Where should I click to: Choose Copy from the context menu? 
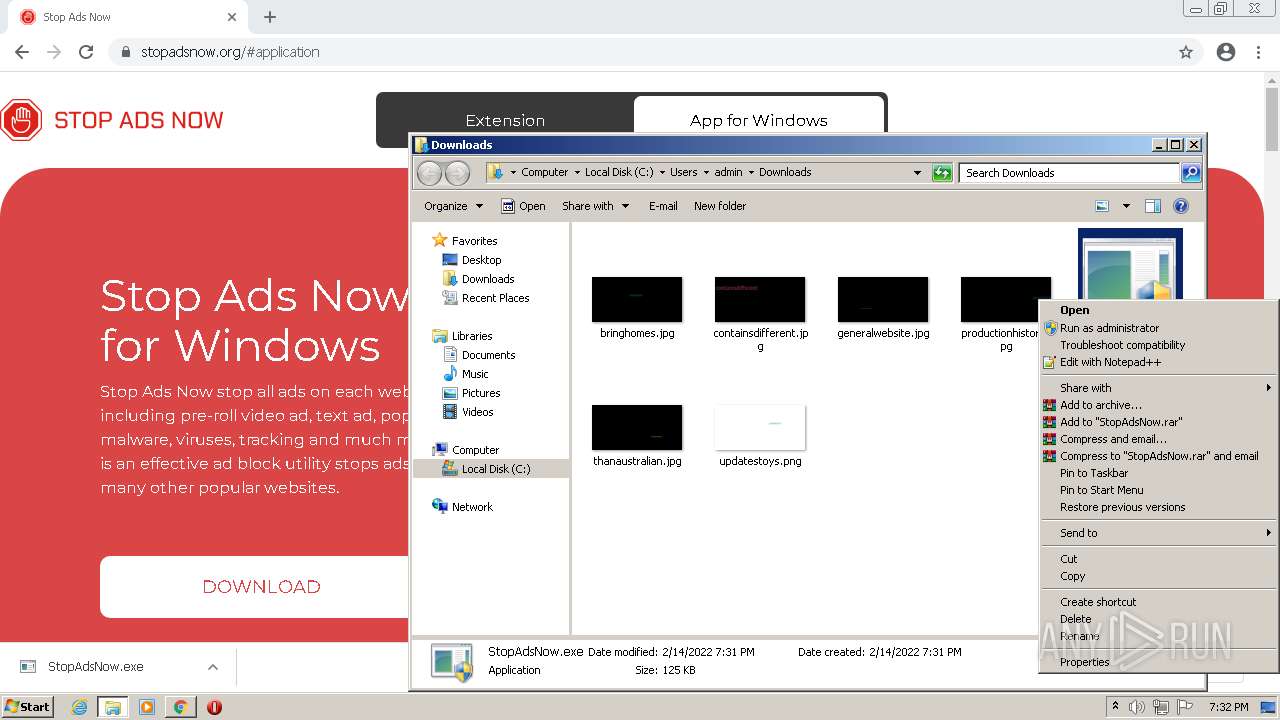tap(1159, 576)
